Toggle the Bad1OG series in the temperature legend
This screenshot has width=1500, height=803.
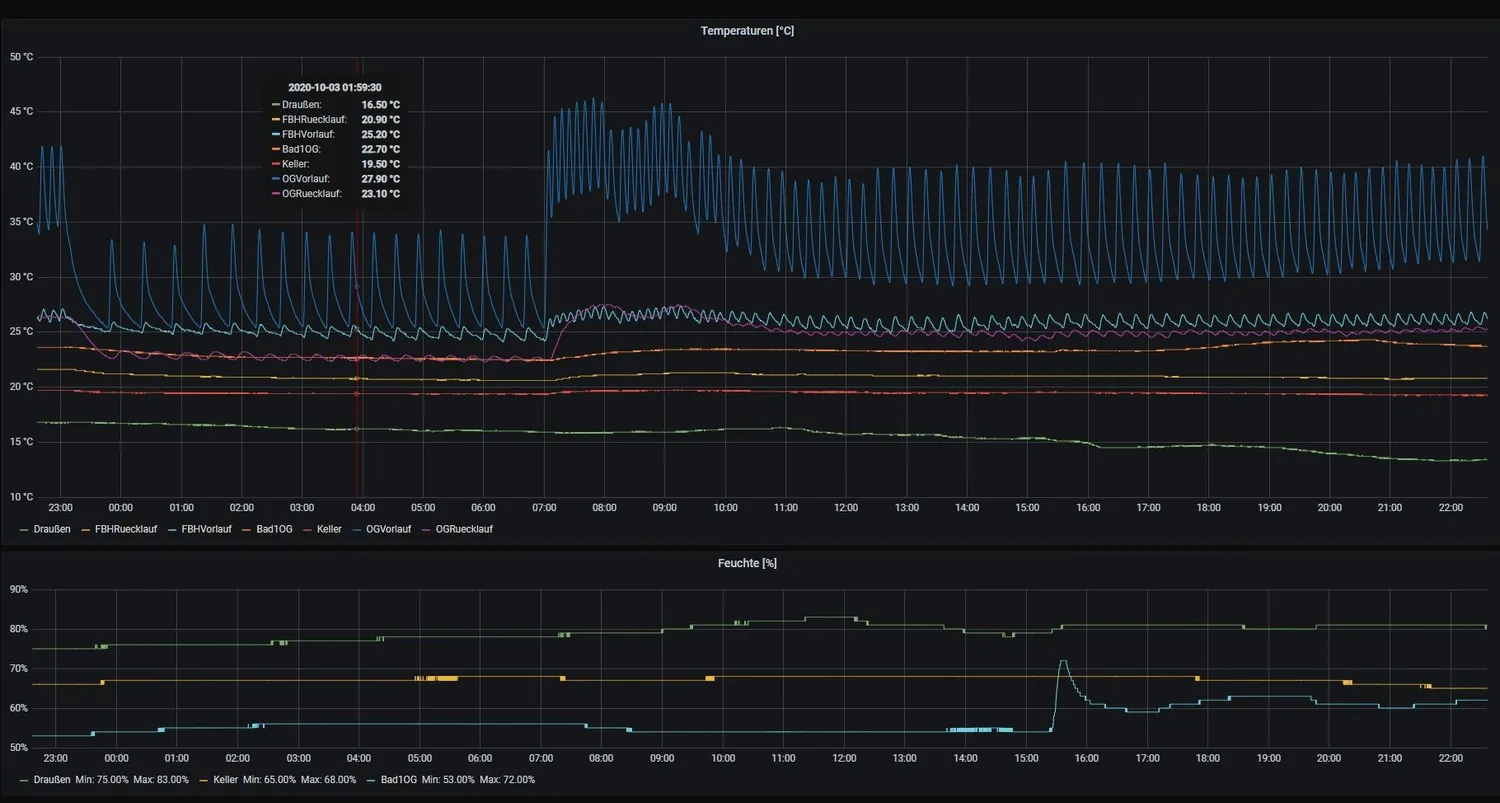point(274,529)
